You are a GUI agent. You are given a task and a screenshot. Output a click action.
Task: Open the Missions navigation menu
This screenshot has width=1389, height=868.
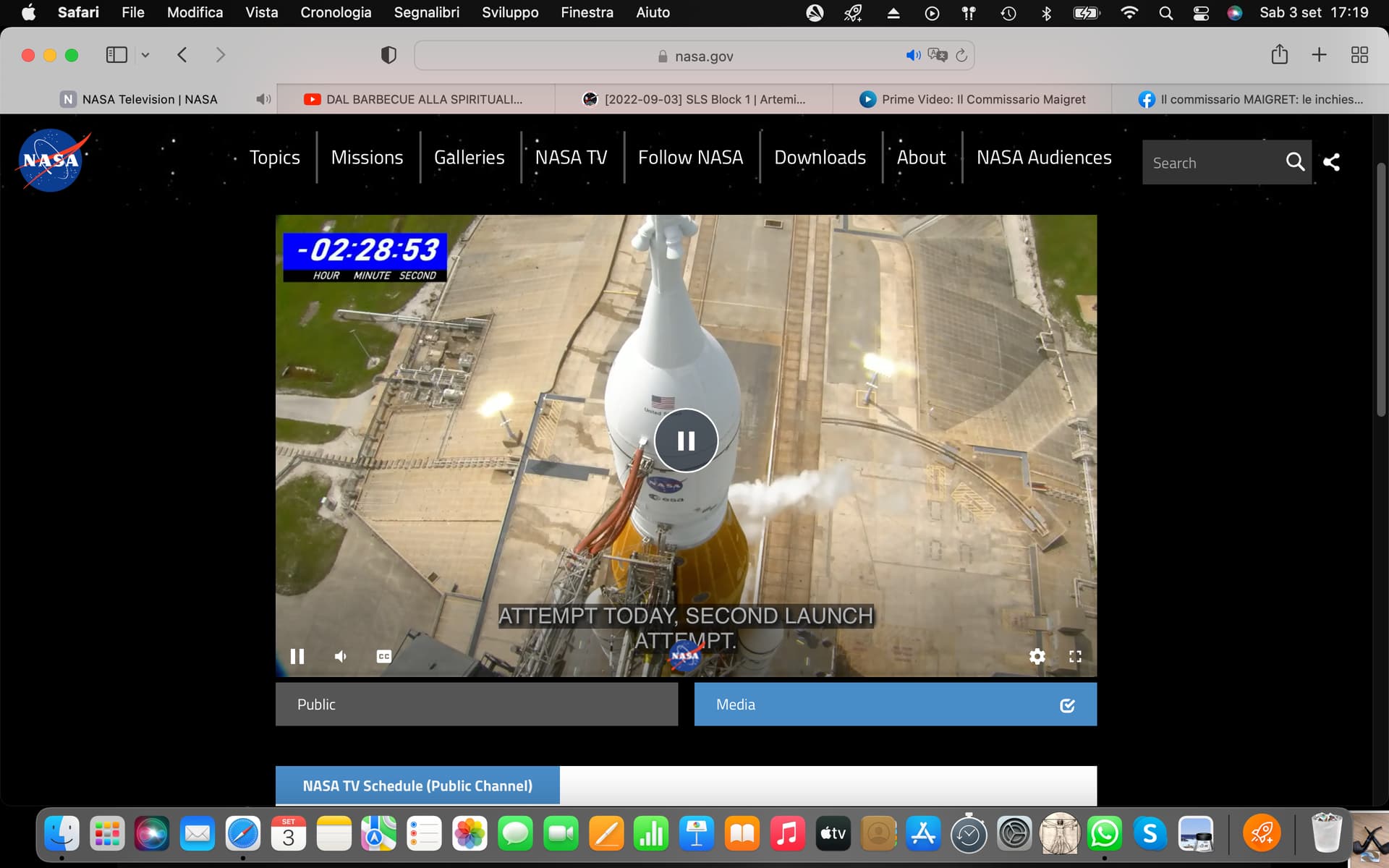(367, 158)
